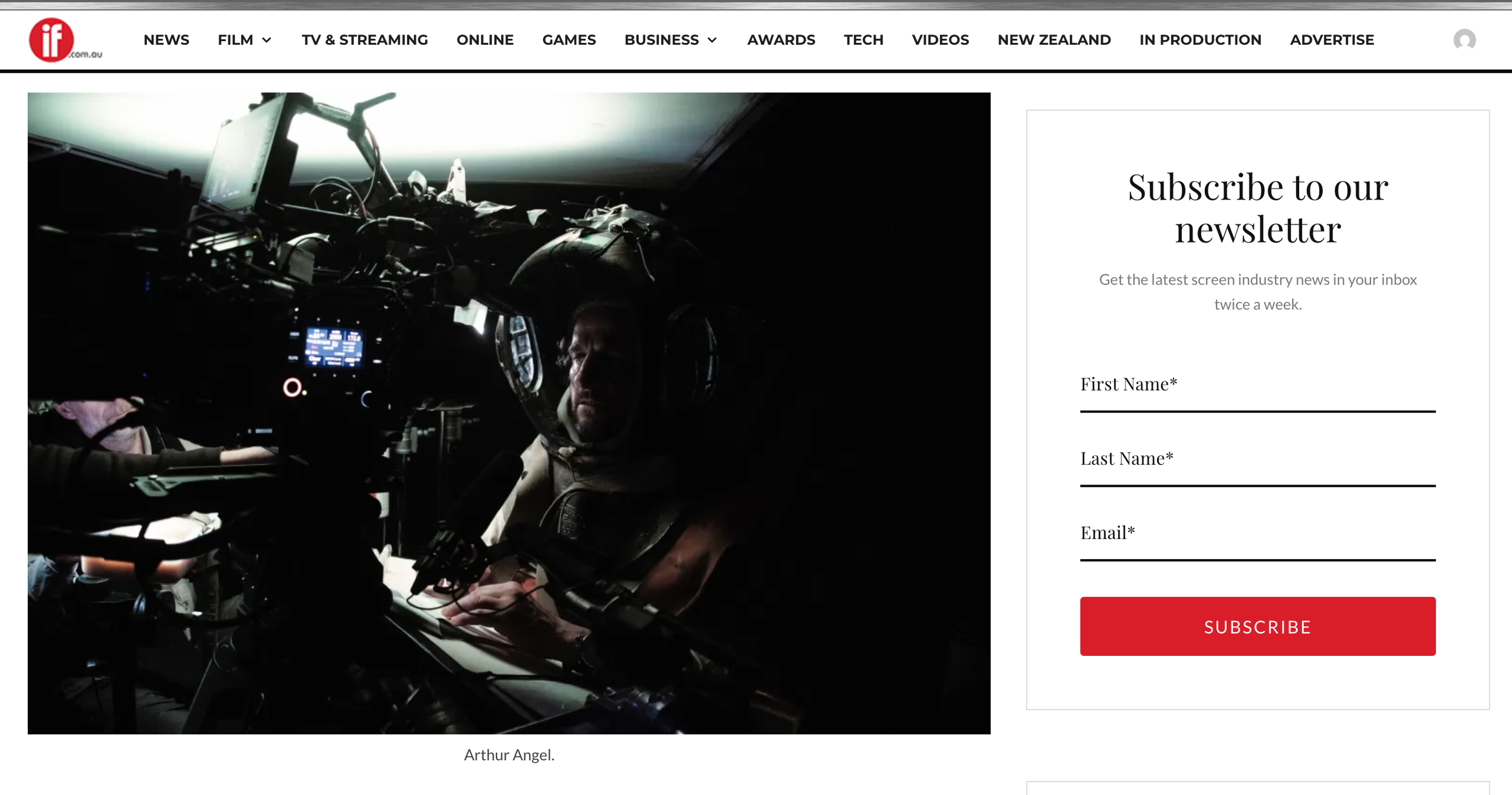Open the IN PRODUCTION page

pos(1200,39)
